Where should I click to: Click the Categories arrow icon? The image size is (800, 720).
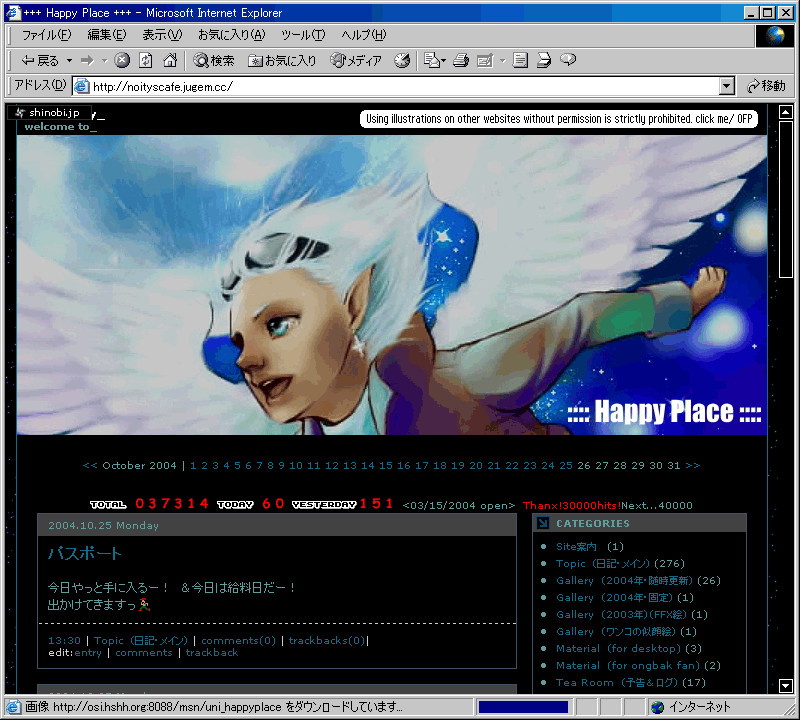543,523
